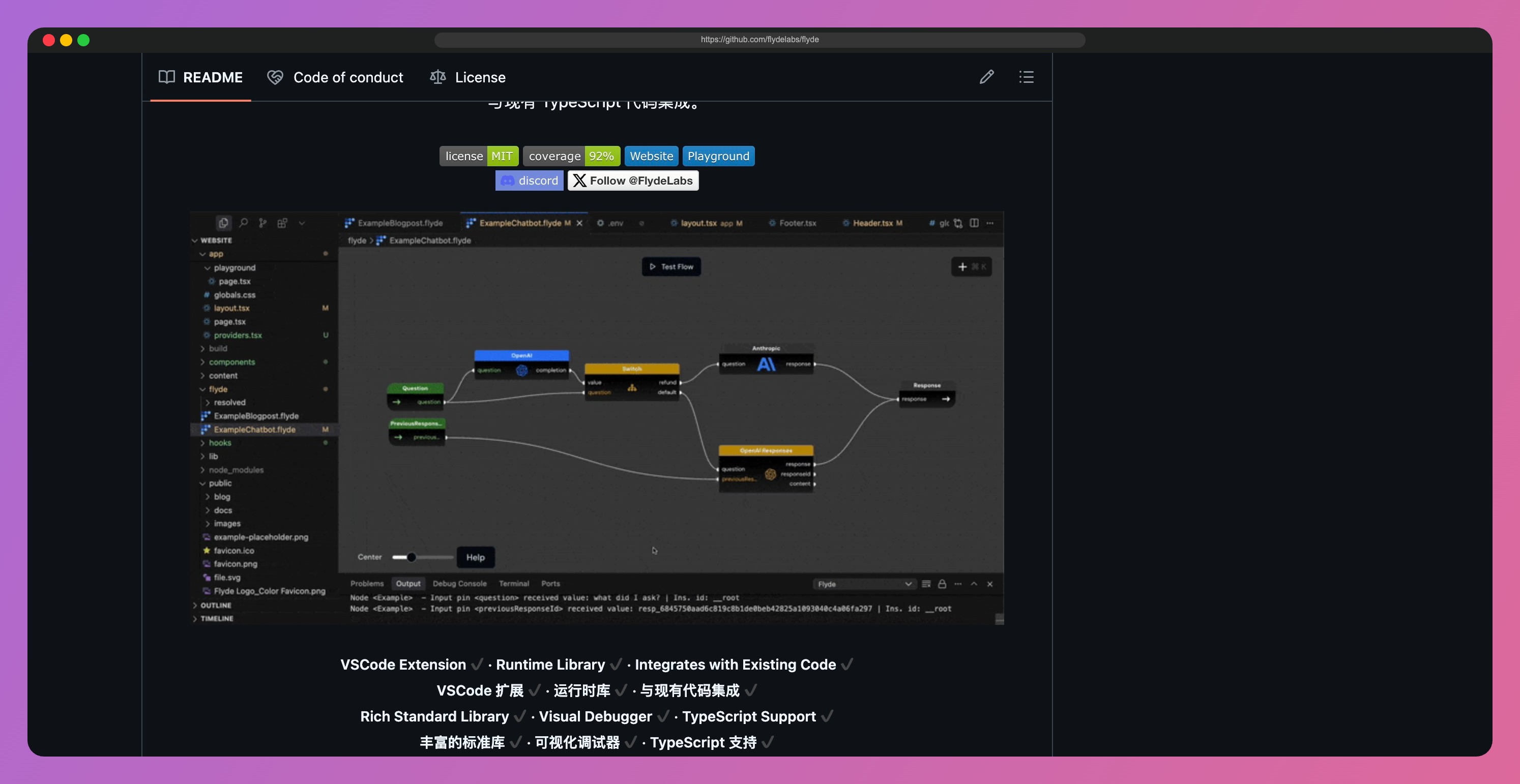Close the output panel with X icon
Image resolution: width=1520 pixels, height=784 pixels.
(989, 584)
